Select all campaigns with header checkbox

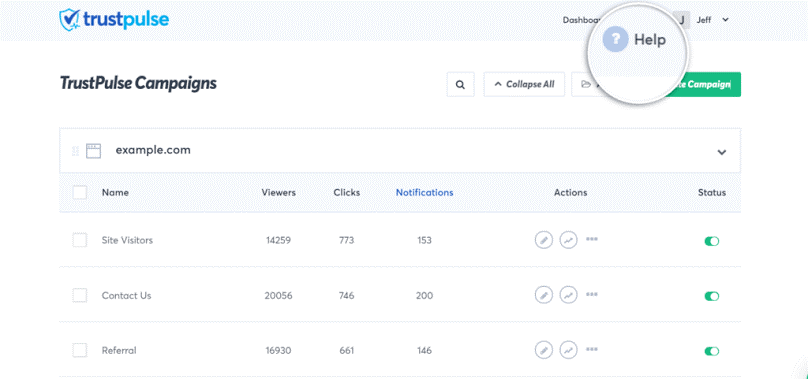(80, 192)
